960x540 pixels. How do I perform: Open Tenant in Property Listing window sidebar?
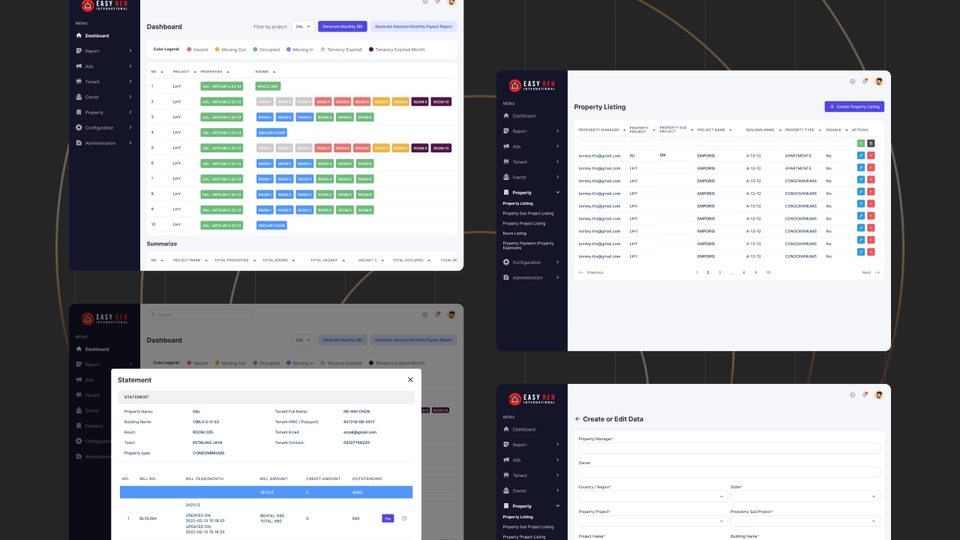tap(519, 162)
